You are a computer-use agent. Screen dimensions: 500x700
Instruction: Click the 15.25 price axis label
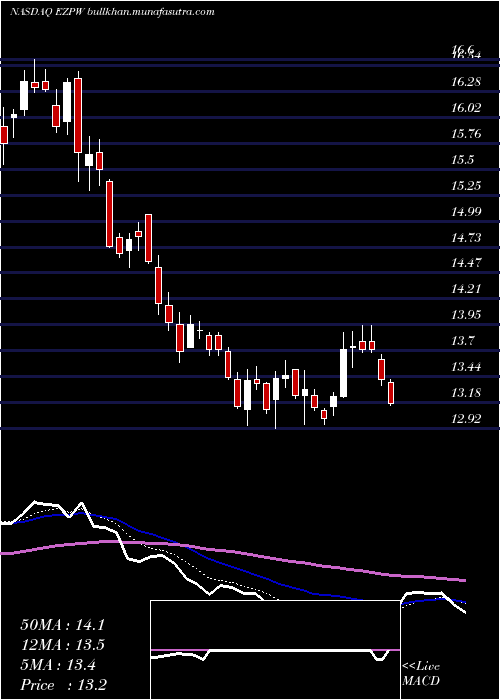click(x=466, y=186)
